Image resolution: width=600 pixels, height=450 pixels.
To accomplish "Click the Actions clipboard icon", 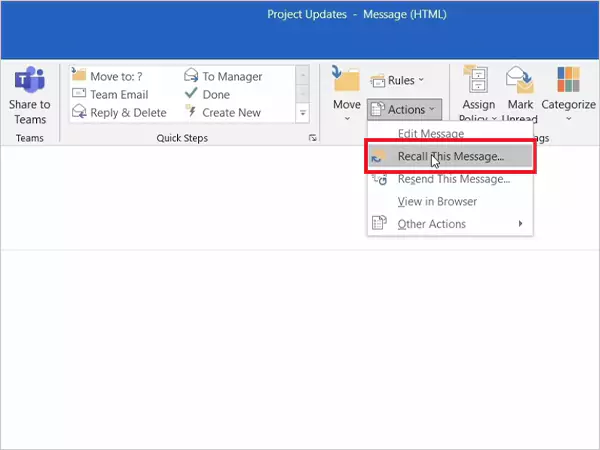I will [377, 109].
